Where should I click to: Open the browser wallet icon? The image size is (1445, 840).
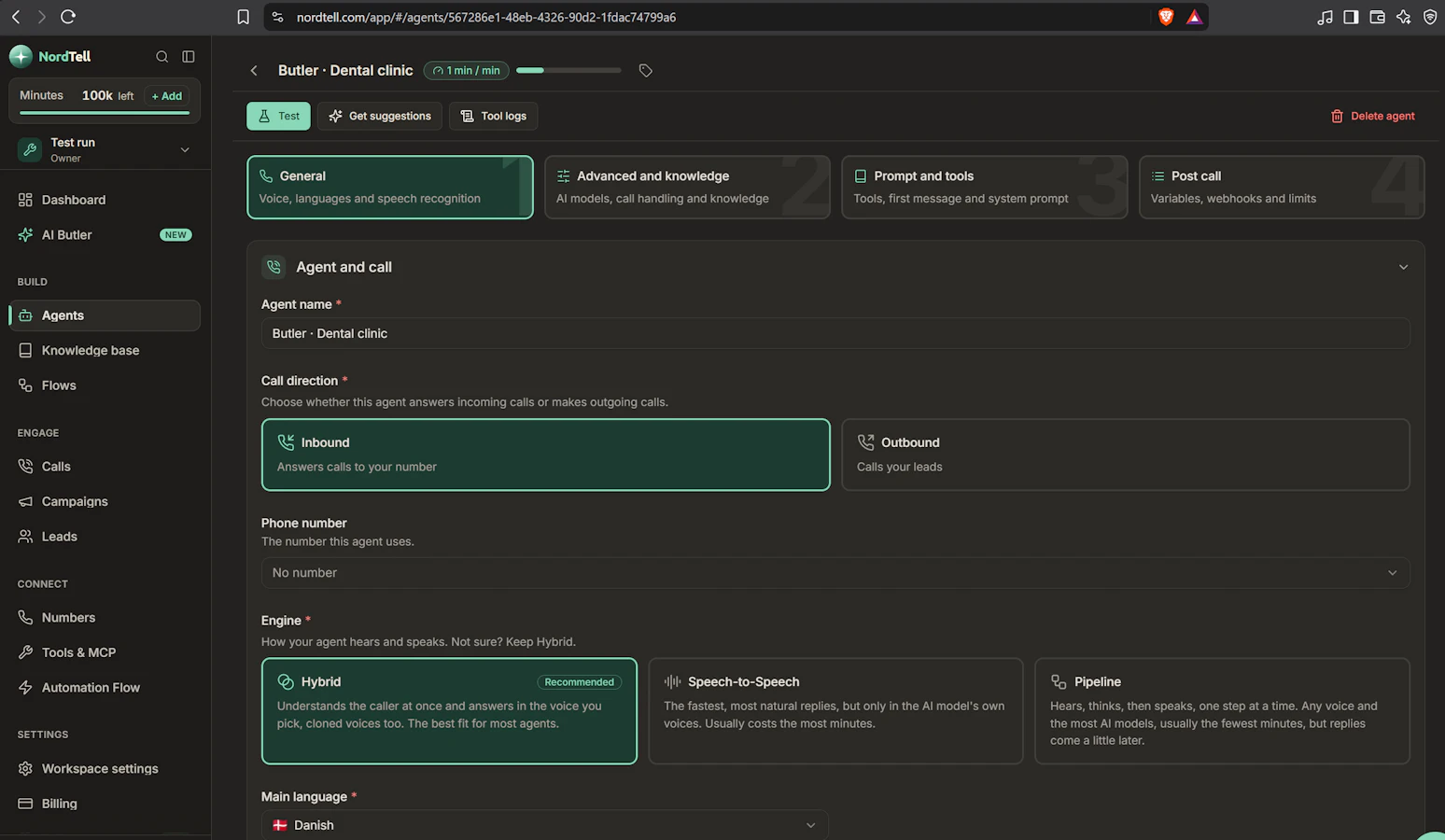pyautogui.click(x=1377, y=17)
